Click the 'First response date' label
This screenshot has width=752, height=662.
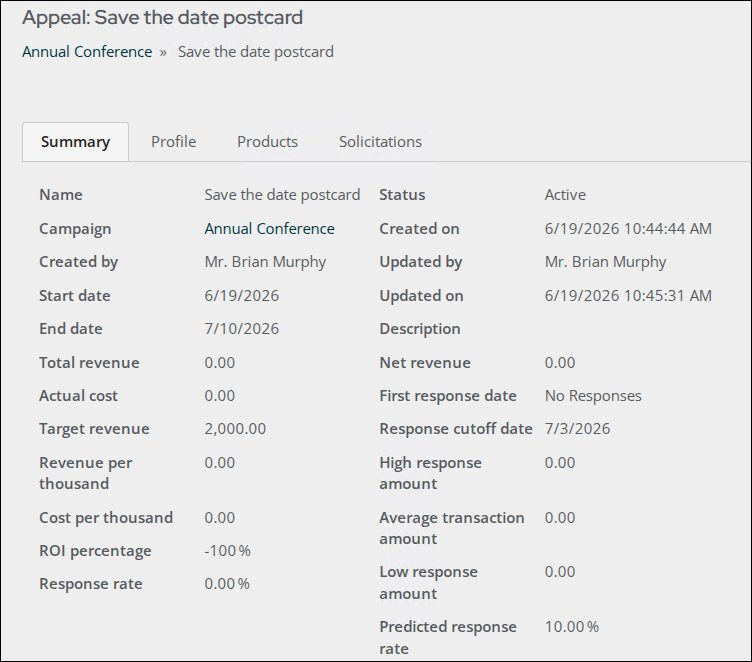coord(448,396)
